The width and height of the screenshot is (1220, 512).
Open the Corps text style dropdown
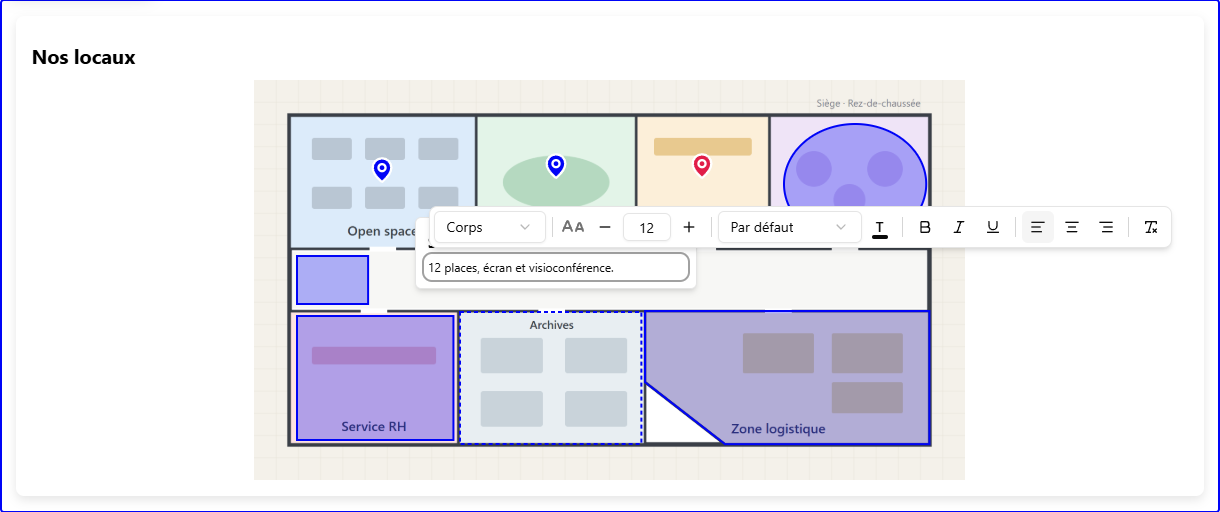tap(489, 227)
